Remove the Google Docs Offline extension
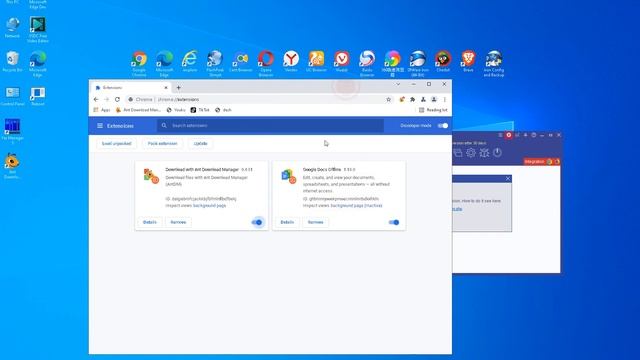640x360 pixels. (x=316, y=222)
